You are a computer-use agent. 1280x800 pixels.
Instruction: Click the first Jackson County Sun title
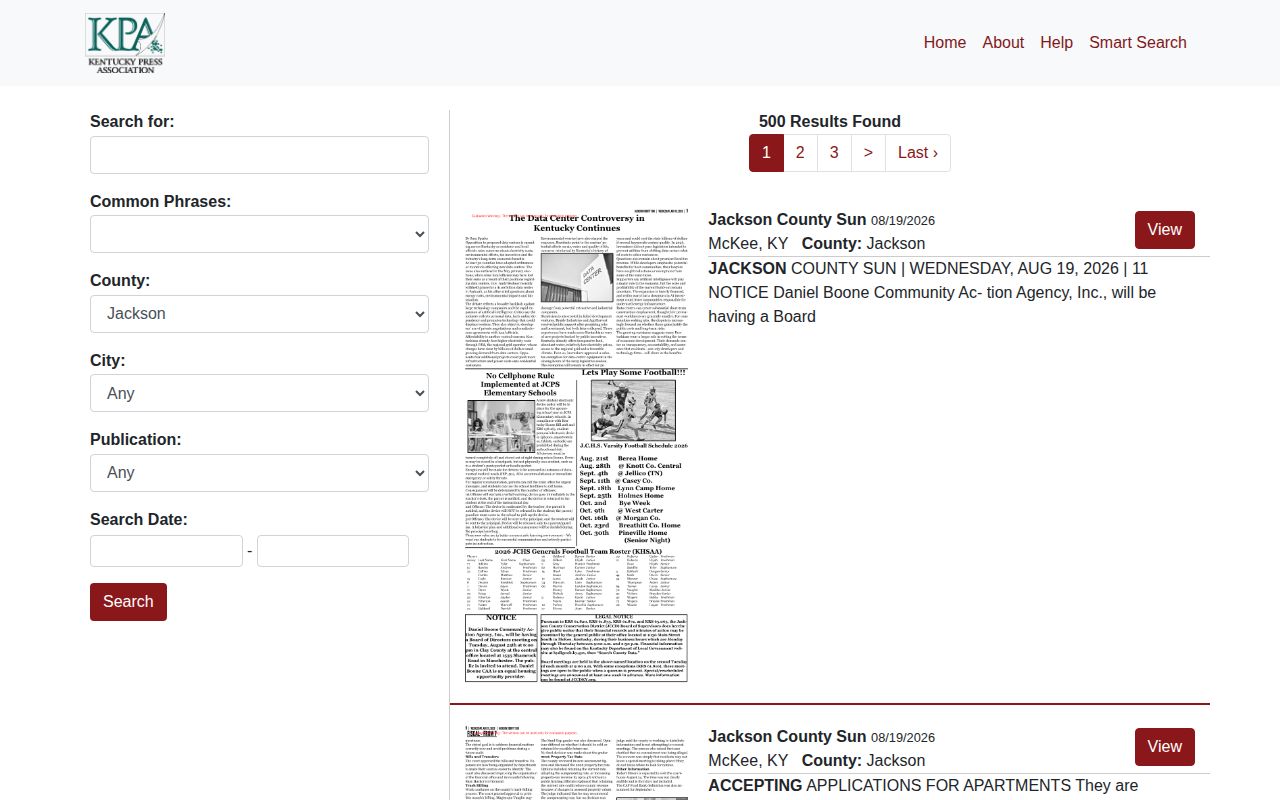(x=787, y=220)
